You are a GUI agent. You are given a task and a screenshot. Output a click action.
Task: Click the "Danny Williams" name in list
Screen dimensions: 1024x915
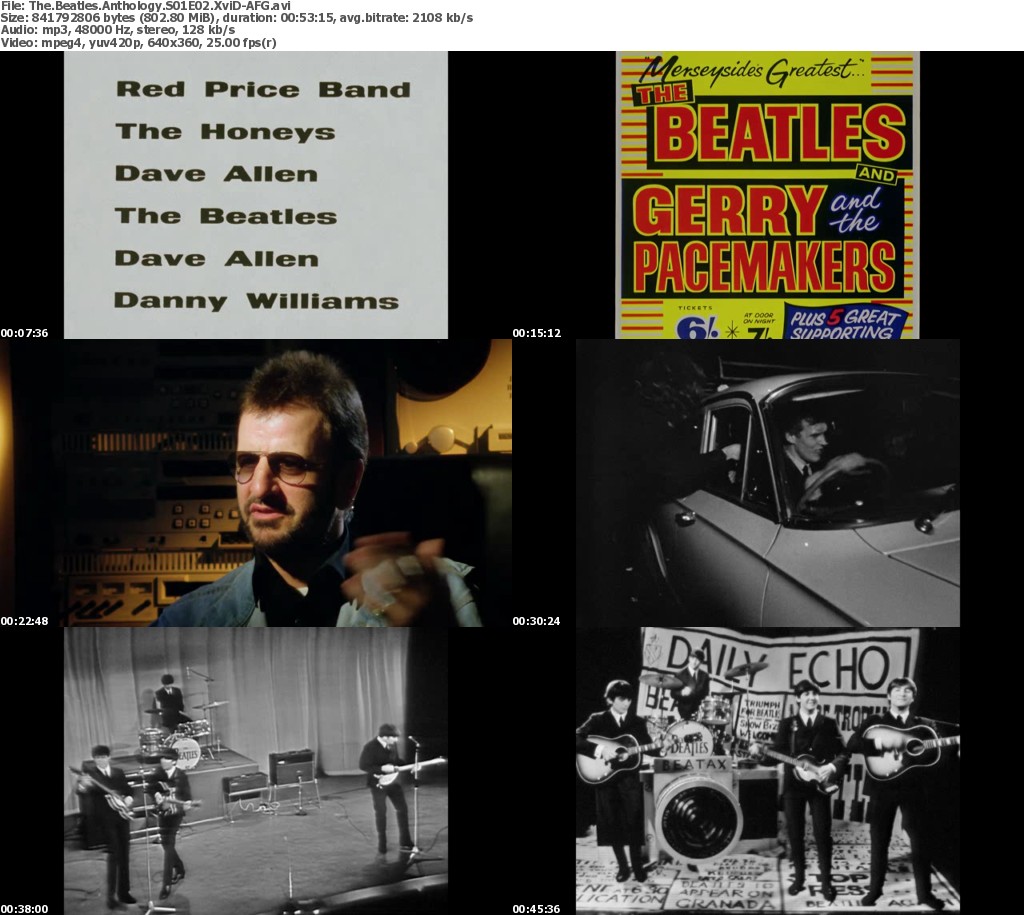[x=256, y=301]
